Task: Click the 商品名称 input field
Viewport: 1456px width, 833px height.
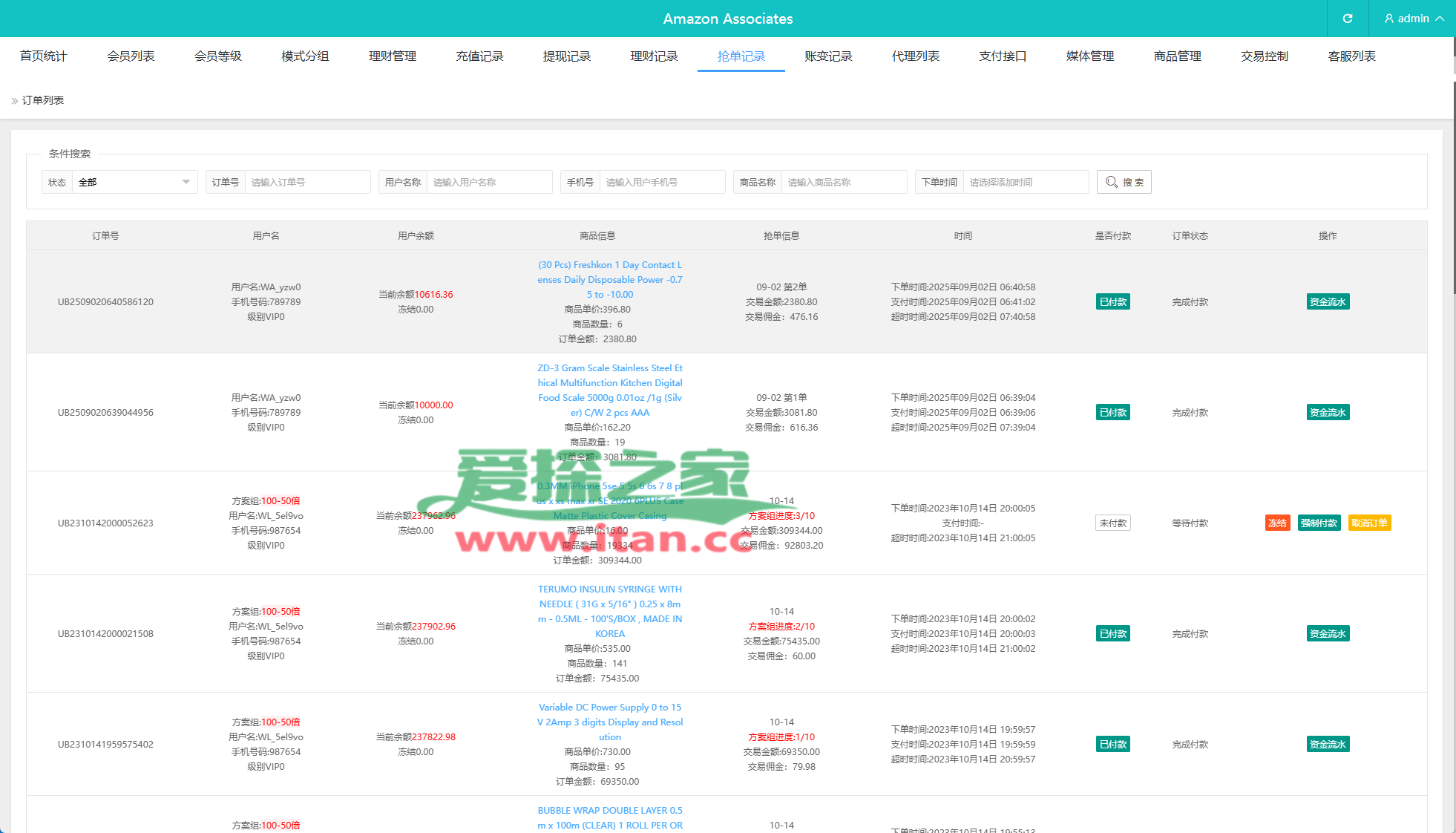Action: 844,182
